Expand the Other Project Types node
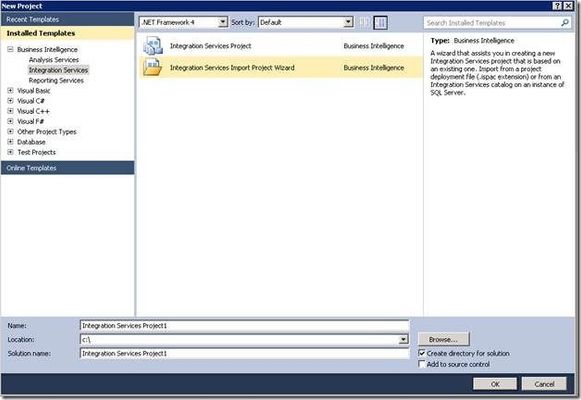This screenshot has width=581, height=400. (x=10, y=131)
